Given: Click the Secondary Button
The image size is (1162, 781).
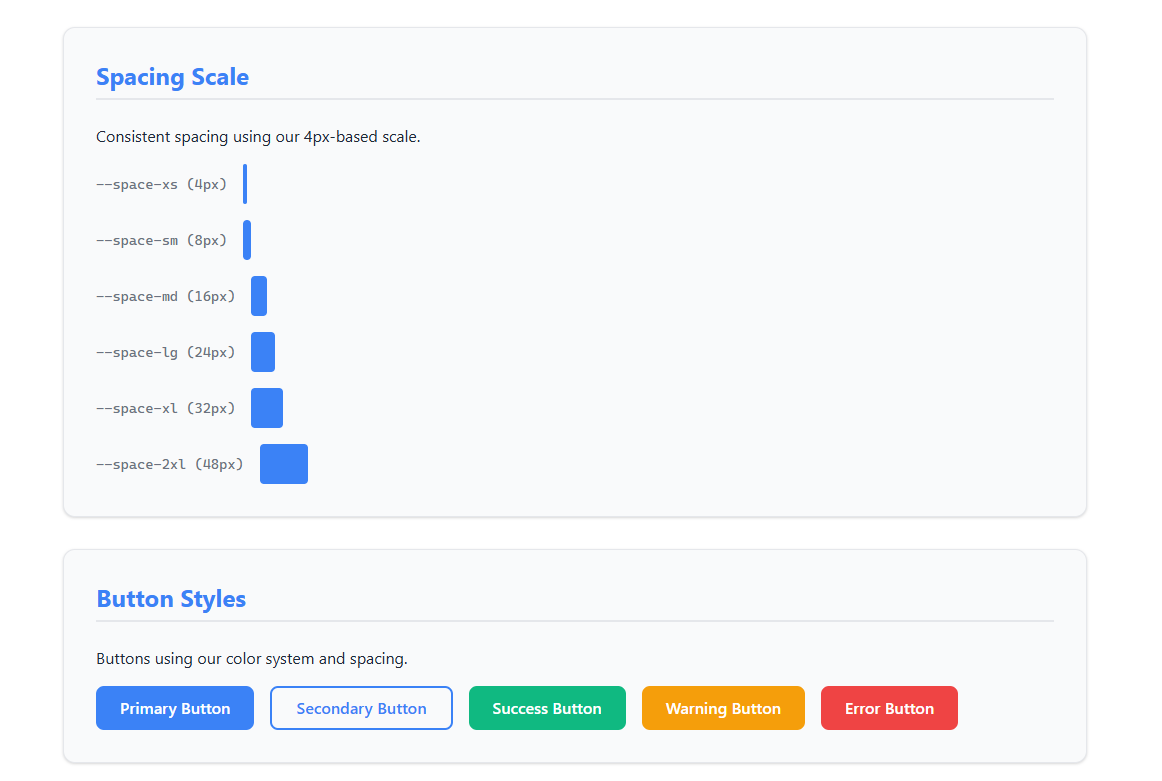Looking at the screenshot, I should point(361,708).
